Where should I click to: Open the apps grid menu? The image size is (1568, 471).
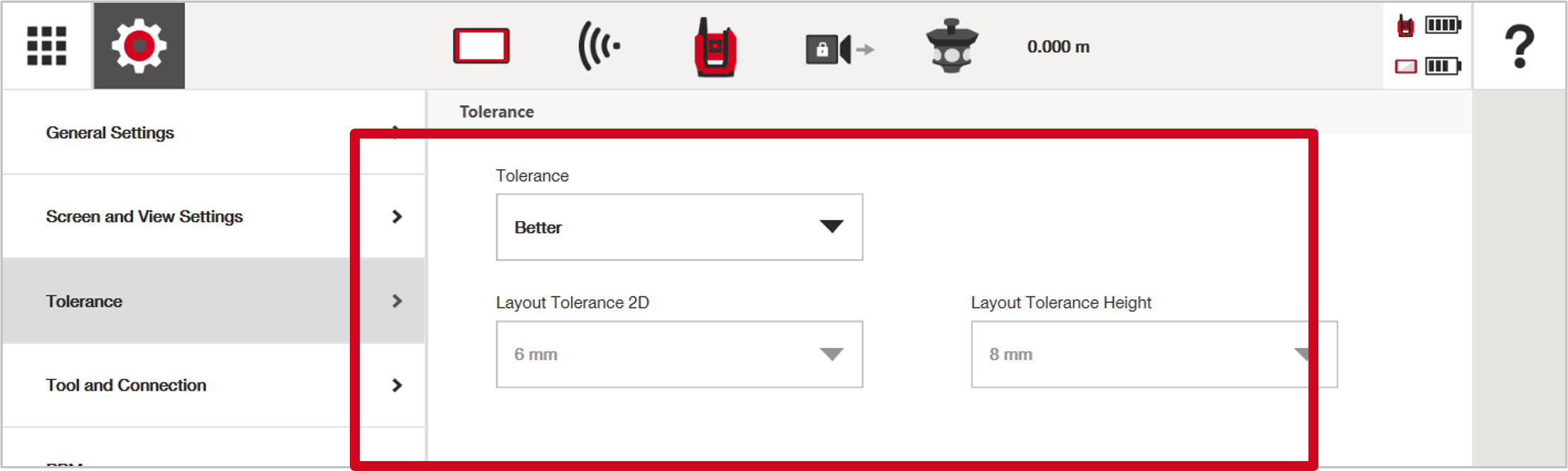click(x=47, y=46)
